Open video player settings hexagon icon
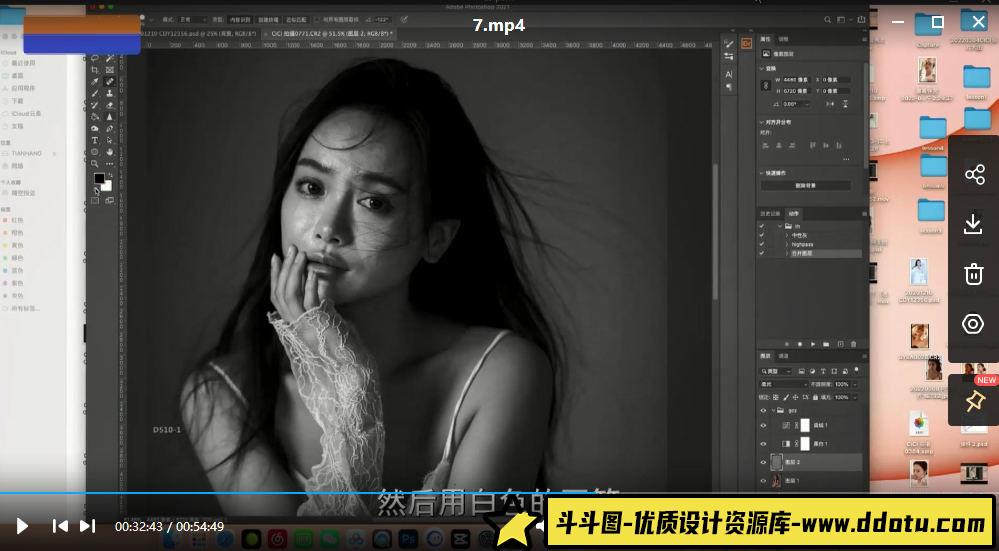Screen dimensions: 999x551 (973, 324)
